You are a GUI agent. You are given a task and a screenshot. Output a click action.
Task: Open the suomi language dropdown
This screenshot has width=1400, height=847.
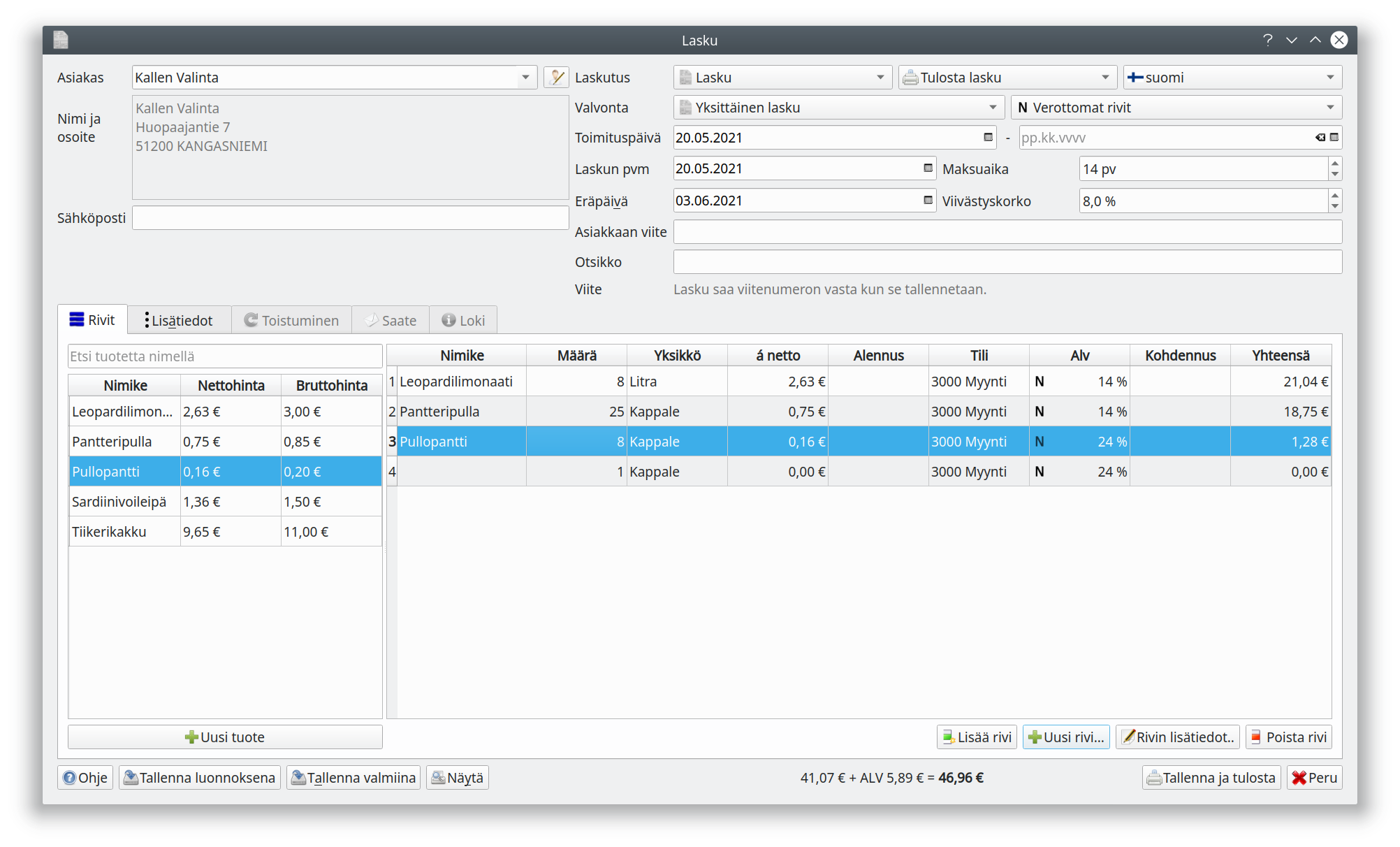[1232, 78]
